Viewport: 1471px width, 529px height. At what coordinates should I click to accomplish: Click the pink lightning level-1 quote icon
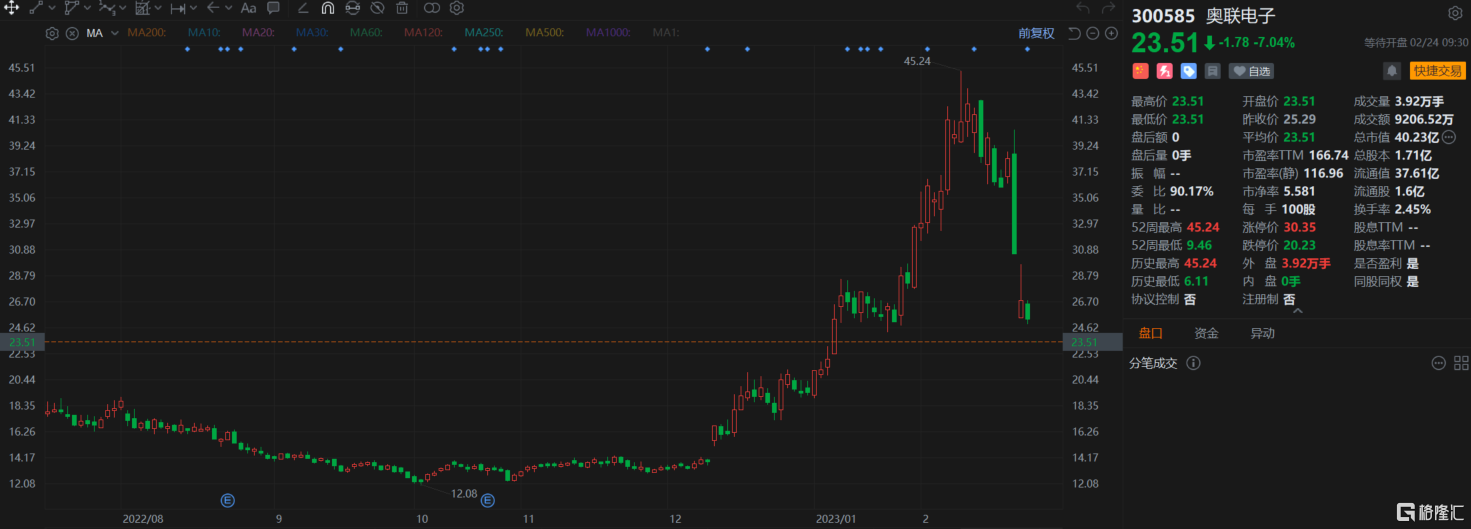1164,71
